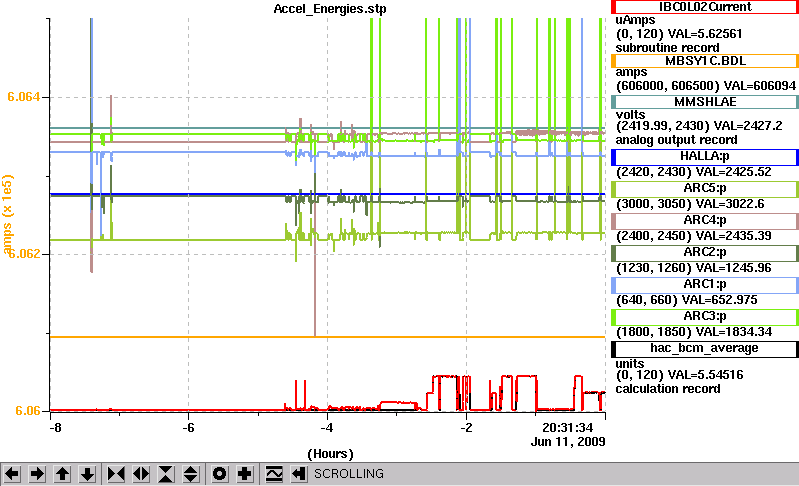The height and width of the screenshot is (486, 799).
Task: Click the plus toolbar icon
Action: click(245, 474)
